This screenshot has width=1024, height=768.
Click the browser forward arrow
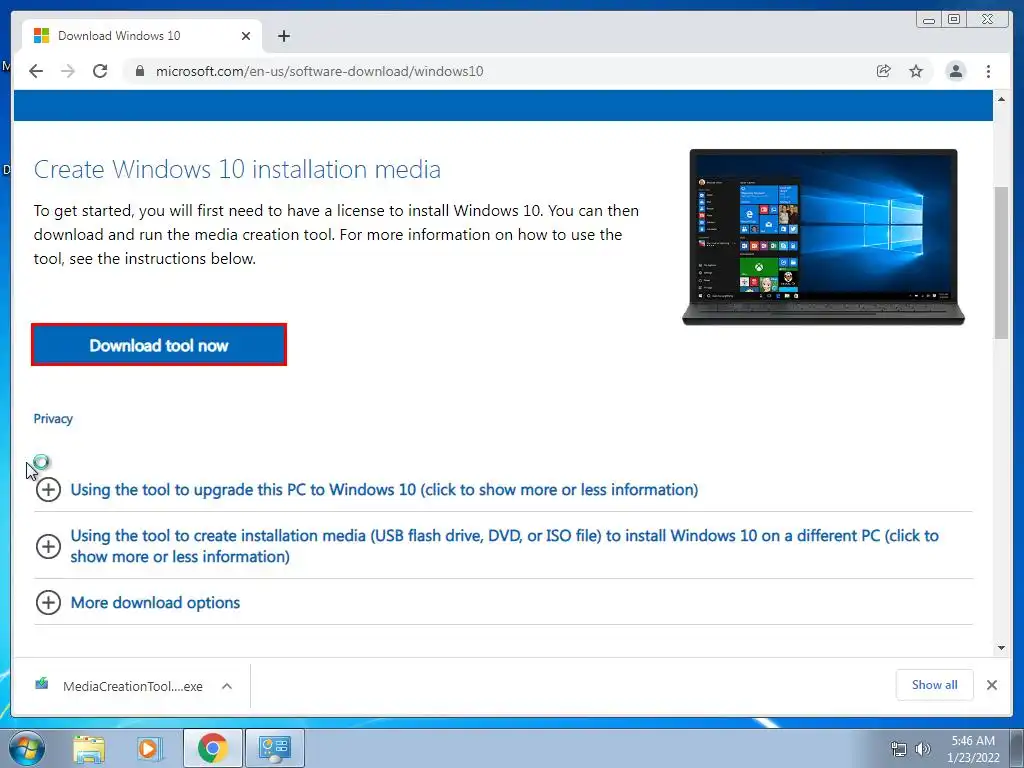(x=68, y=71)
